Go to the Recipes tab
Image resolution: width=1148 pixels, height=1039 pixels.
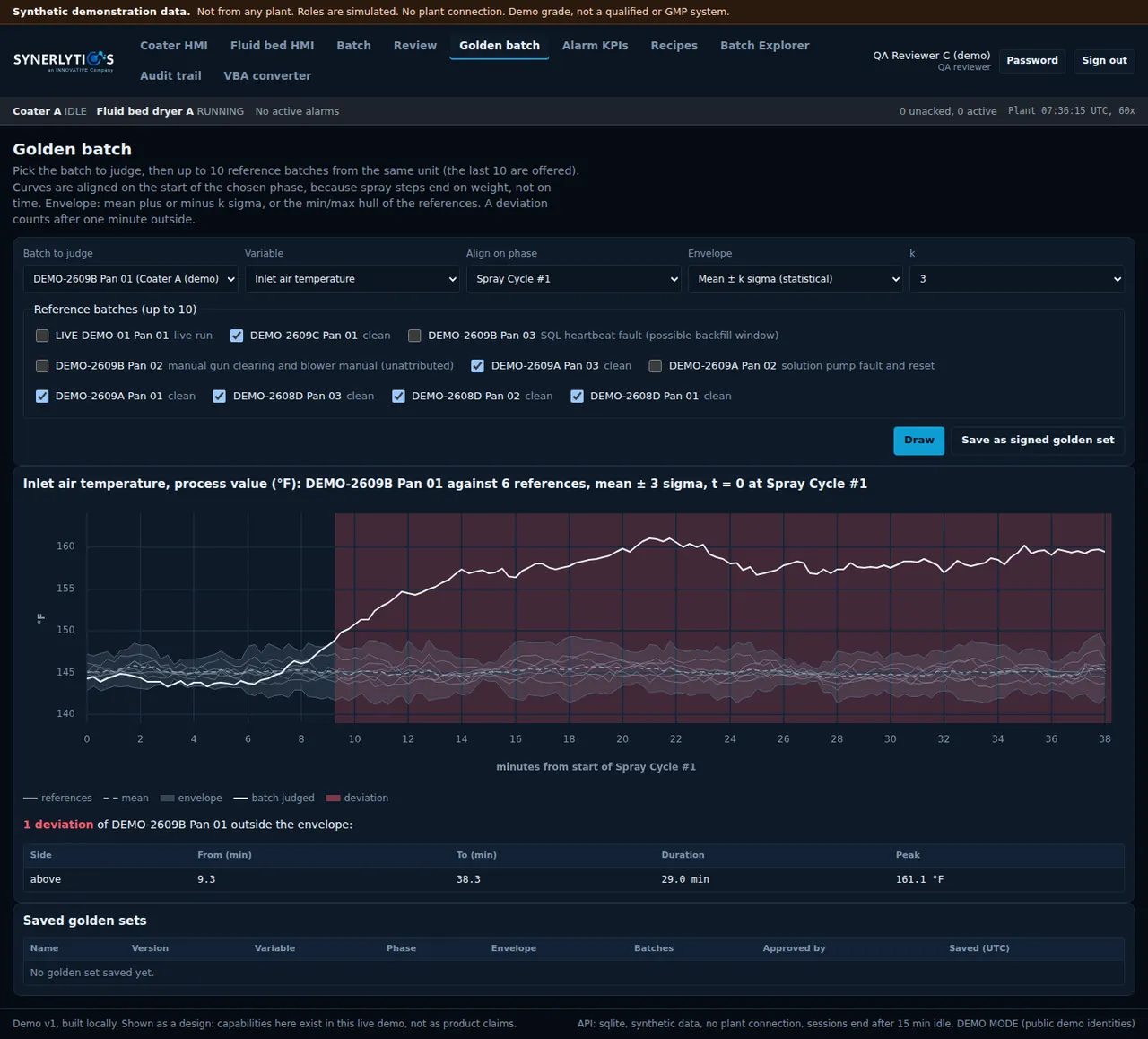(674, 46)
